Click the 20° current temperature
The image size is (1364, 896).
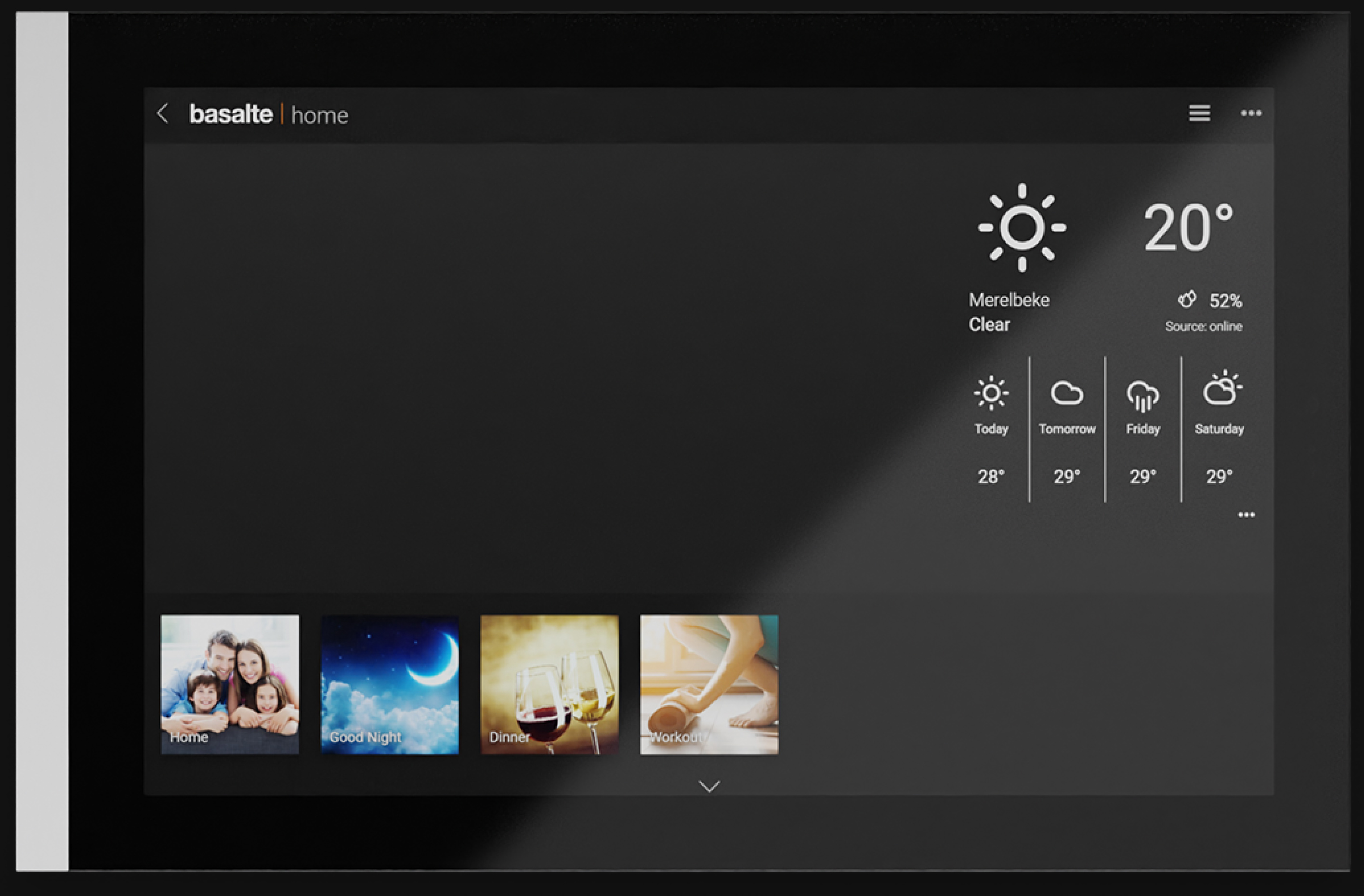click(1188, 227)
